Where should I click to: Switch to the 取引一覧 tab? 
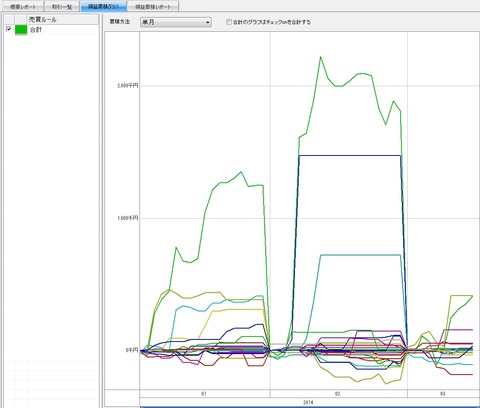pos(62,6)
